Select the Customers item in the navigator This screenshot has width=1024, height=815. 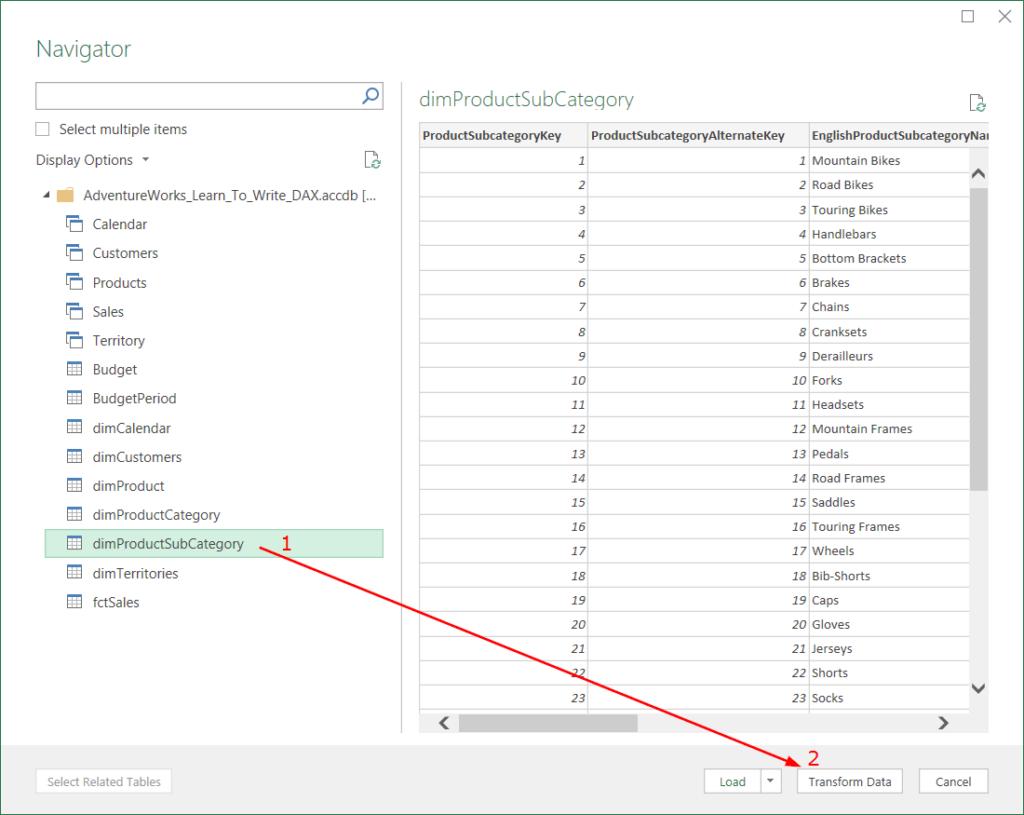tap(125, 253)
